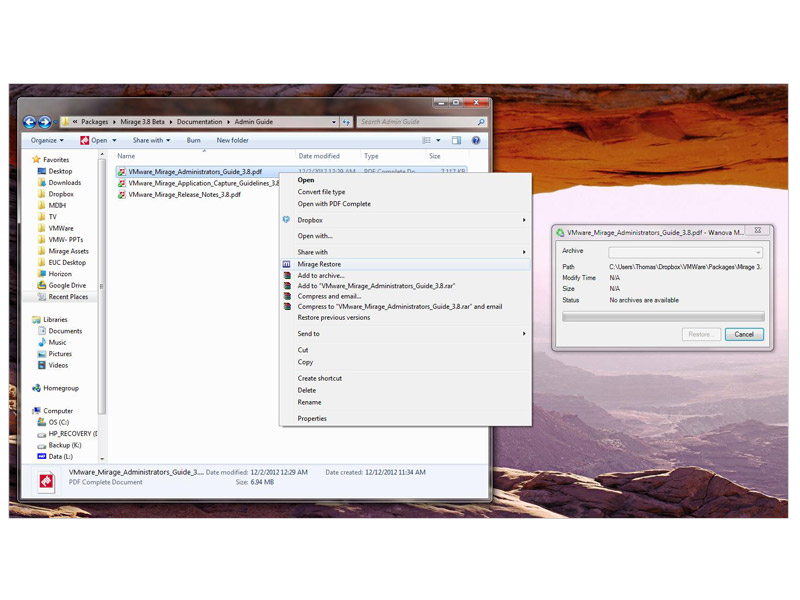
Task: Open the address bar history dropdown
Action: click(334, 122)
